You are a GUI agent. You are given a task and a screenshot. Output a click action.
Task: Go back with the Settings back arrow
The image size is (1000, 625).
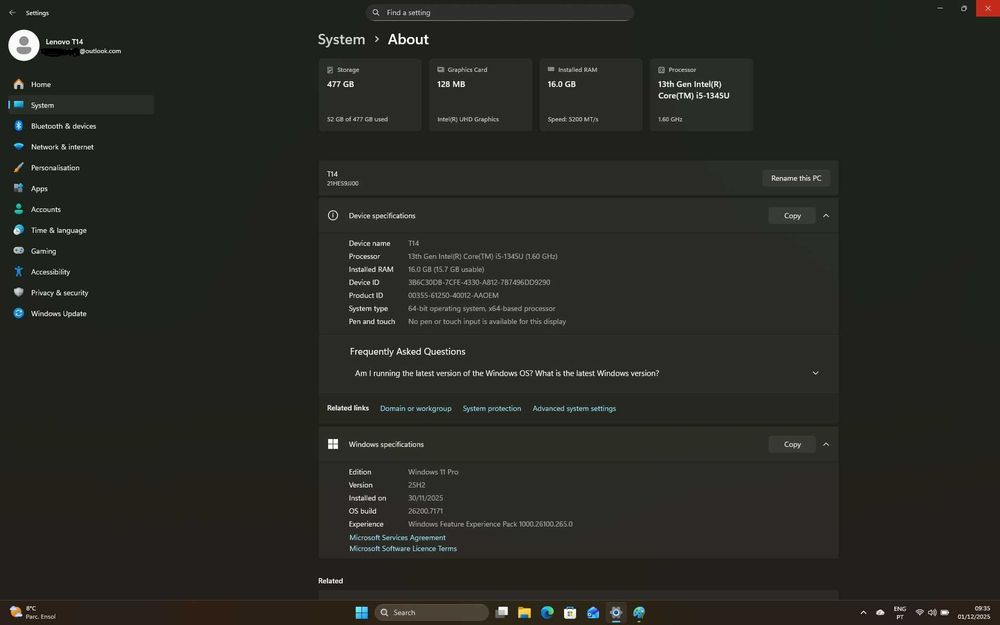[12, 13]
